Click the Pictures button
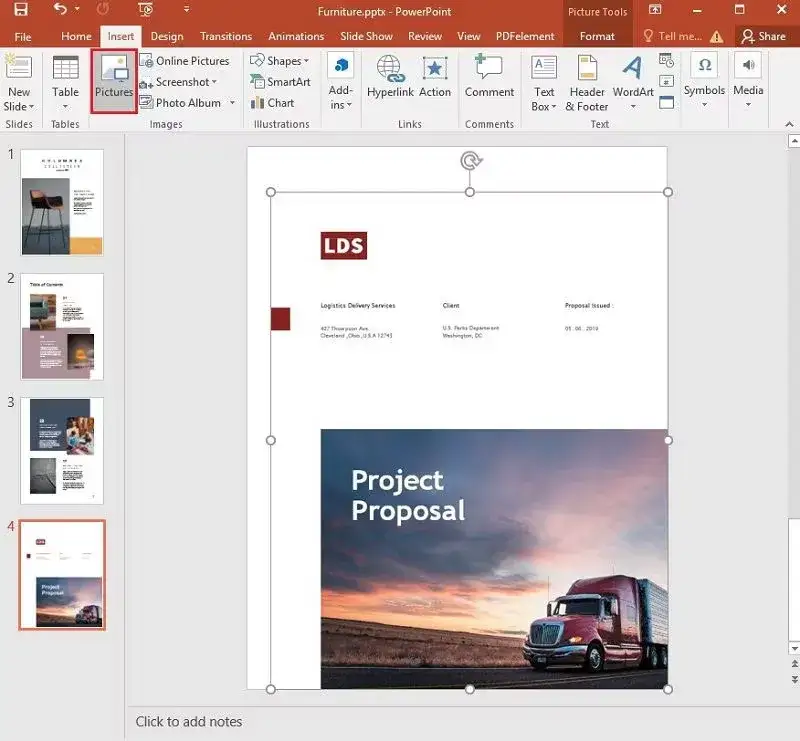 pyautogui.click(x=114, y=81)
